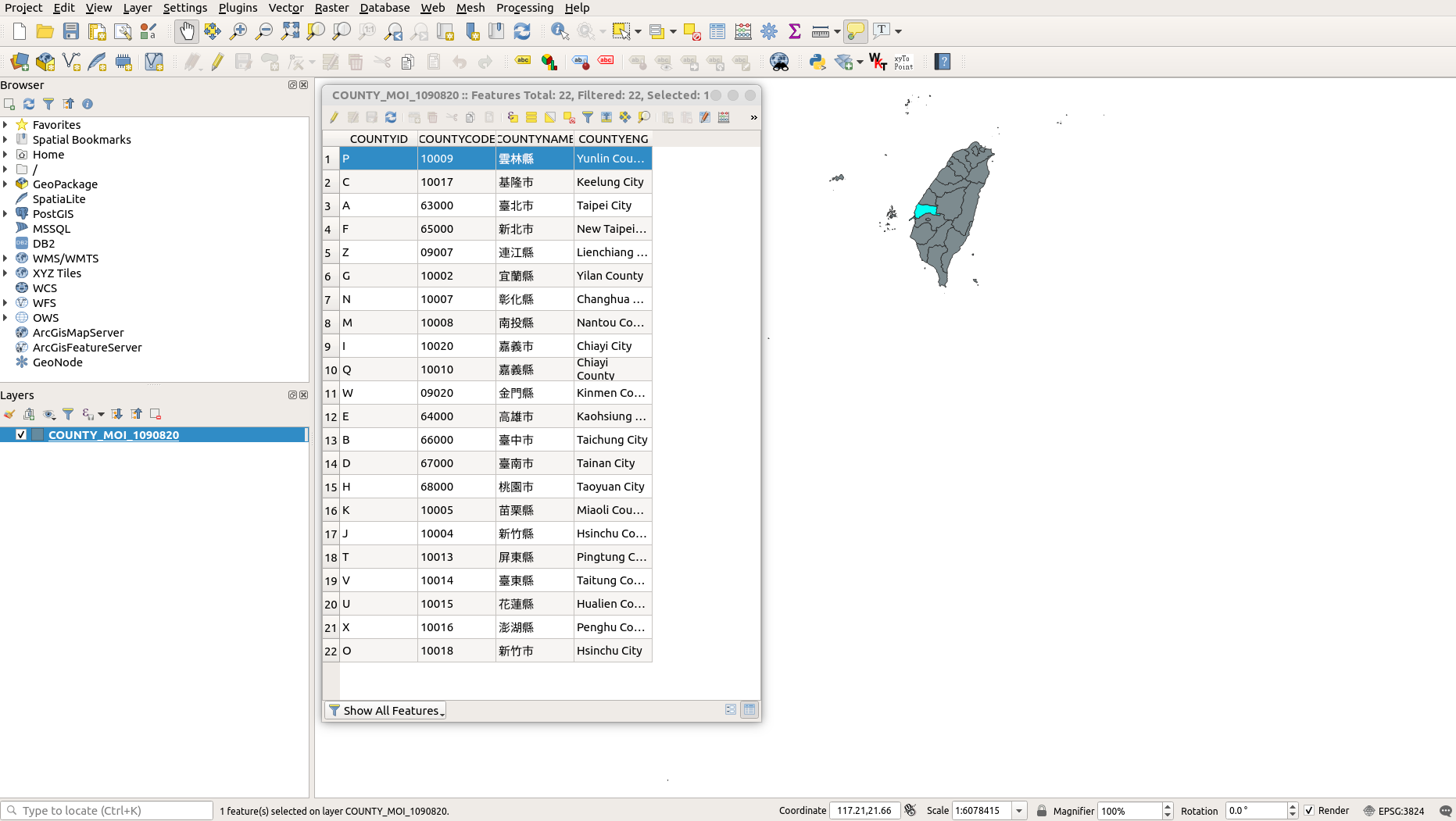Expand the Home node in the Browser panel
1456x821 pixels.
pyautogui.click(x=5, y=155)
